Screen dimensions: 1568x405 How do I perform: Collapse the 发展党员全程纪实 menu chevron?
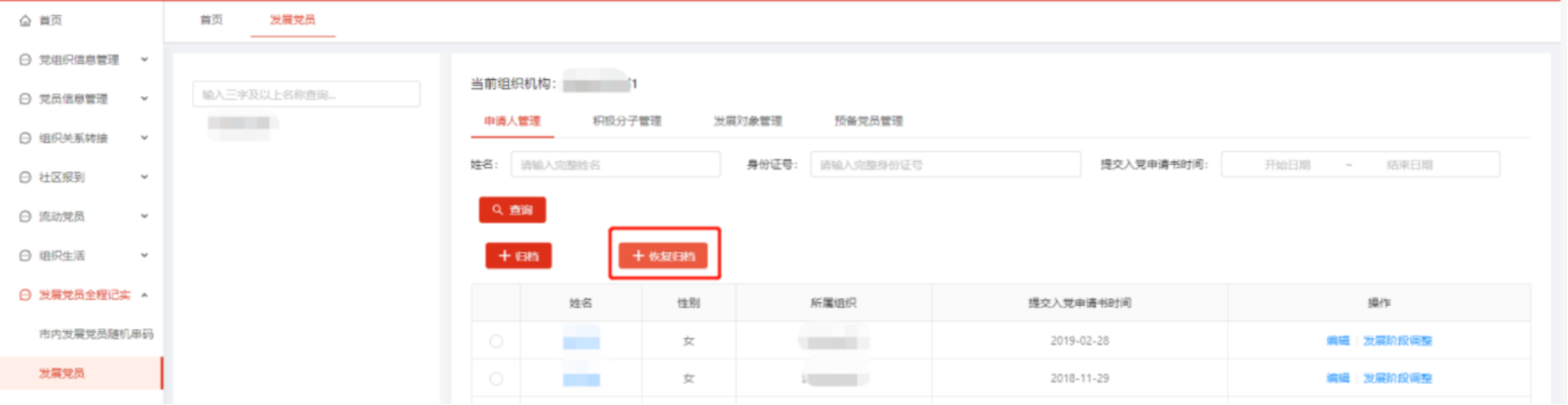pyautogui.click(x=144, y=295)
